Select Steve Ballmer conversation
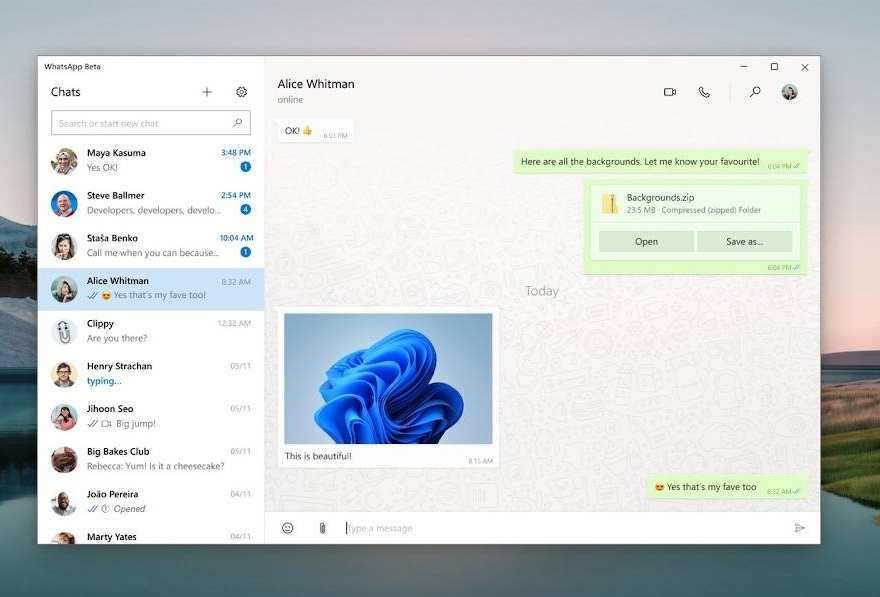 (151, 203)
